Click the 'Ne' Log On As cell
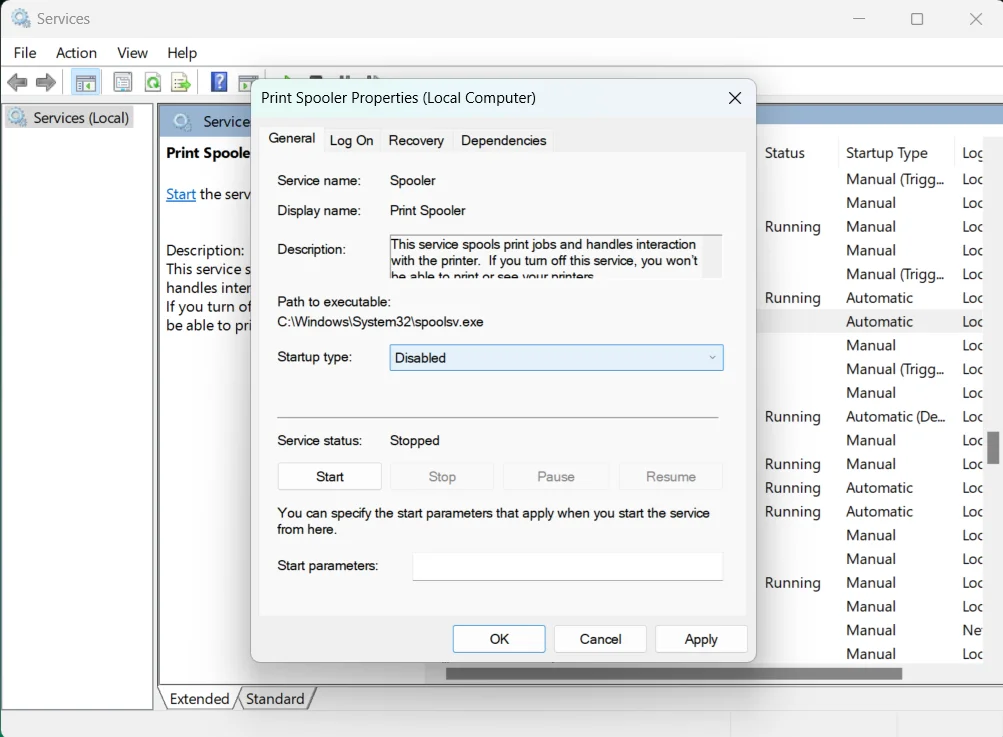The height and width of the screenshot is (737, 1003). 972,630
